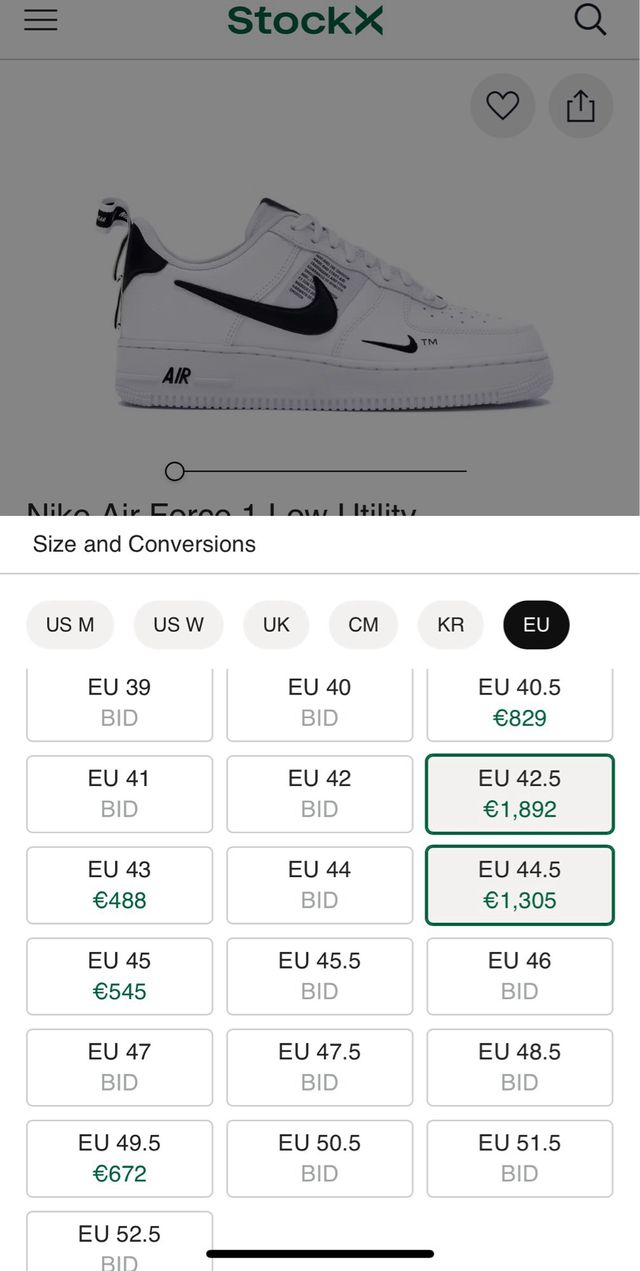Switch to the US W size tab
Image resolution: width=640 pixels, height=1271 pixels.
point(178,624)
